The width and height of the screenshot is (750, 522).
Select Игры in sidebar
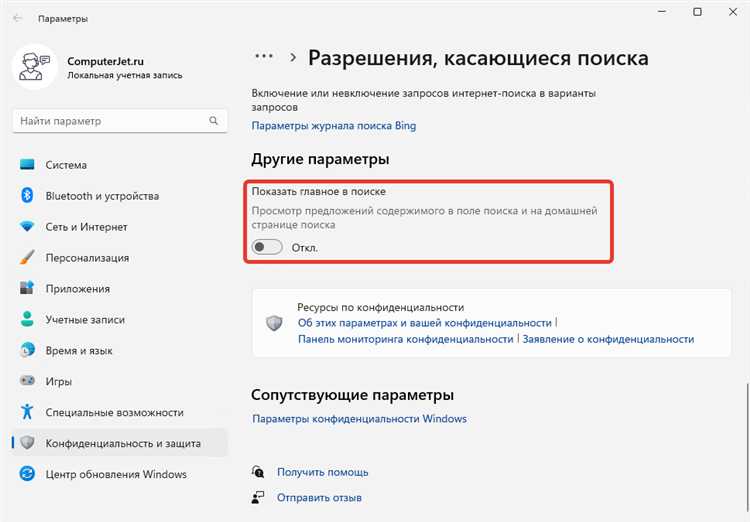click(x=120, y=381)
